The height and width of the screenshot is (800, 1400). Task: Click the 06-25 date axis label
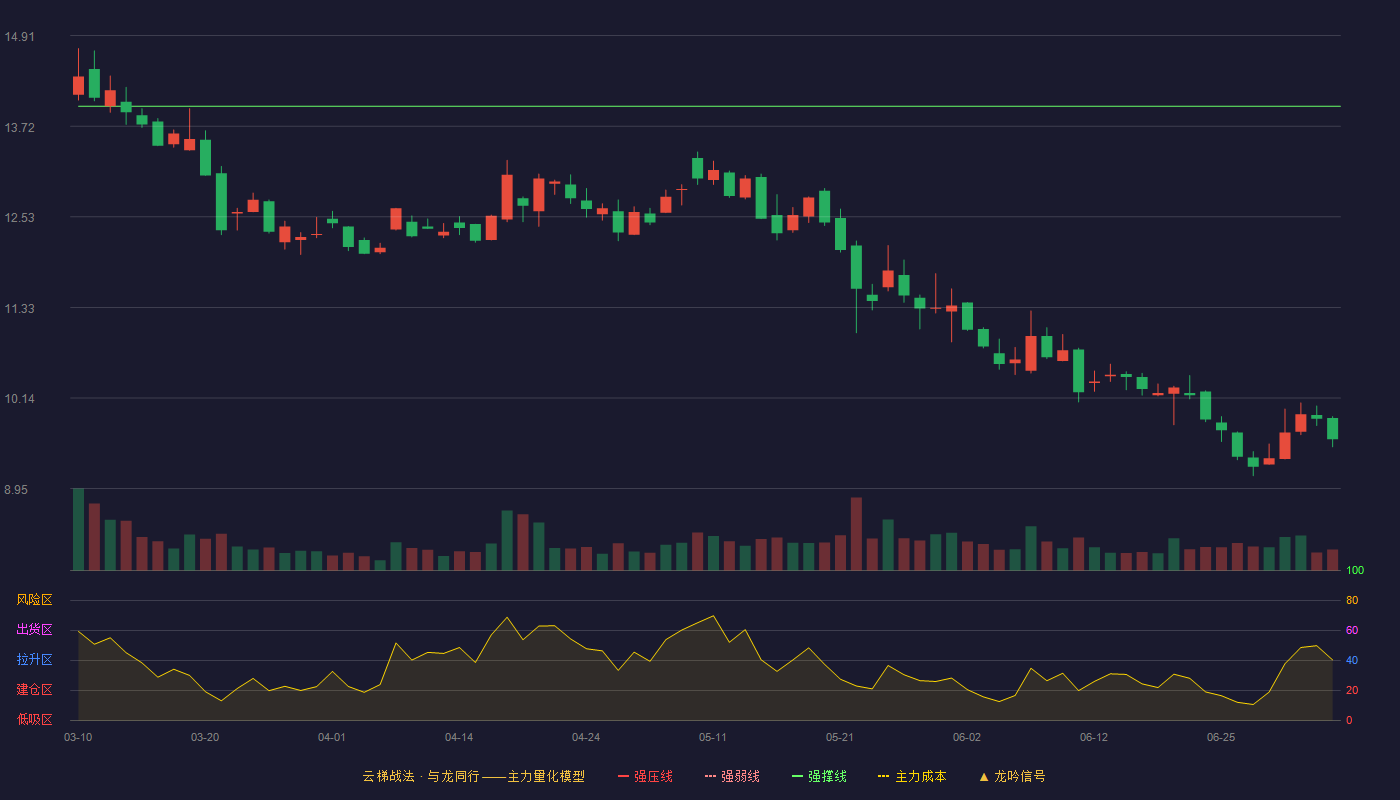pos(1221,737)
